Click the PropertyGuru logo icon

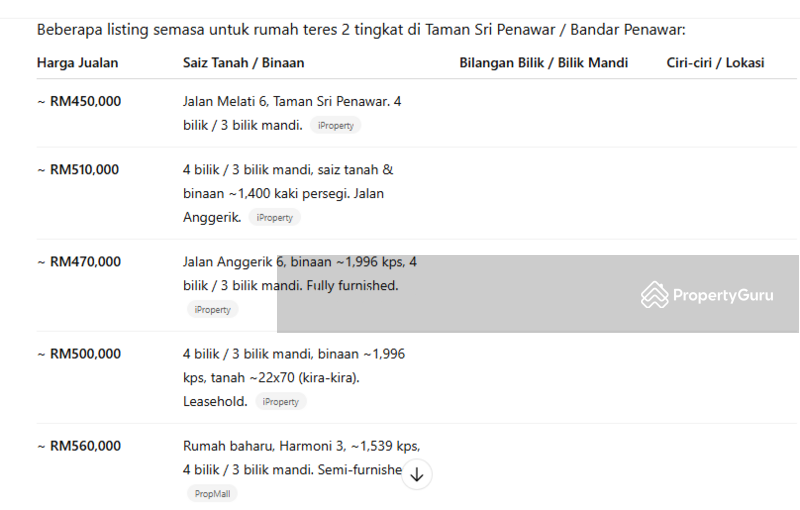655,295
